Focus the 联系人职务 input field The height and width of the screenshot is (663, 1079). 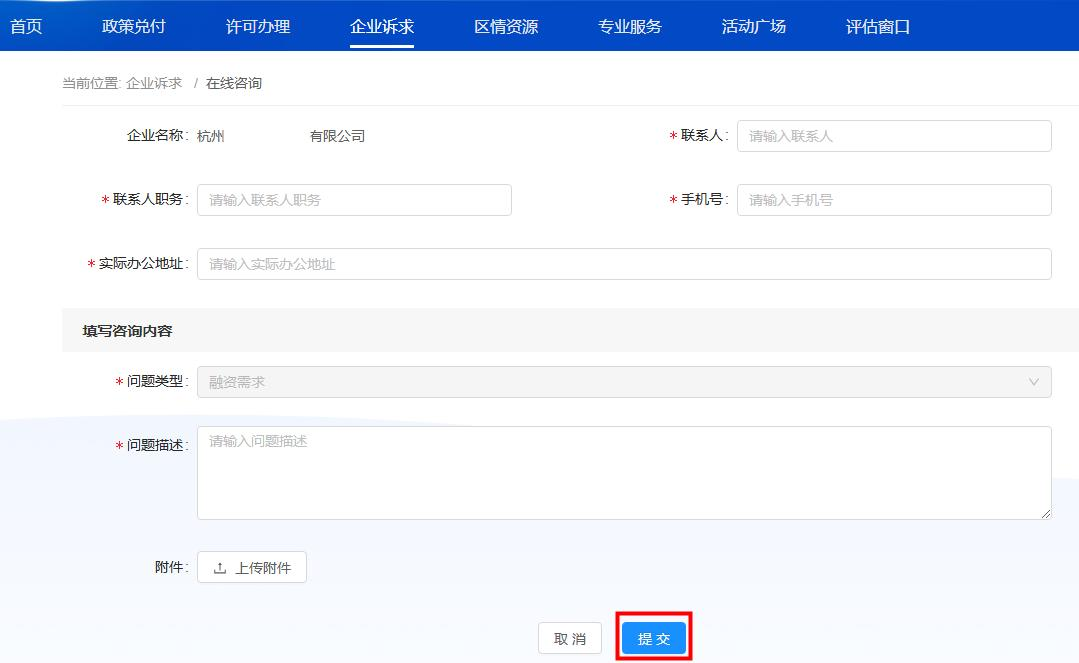coord(354,200)
